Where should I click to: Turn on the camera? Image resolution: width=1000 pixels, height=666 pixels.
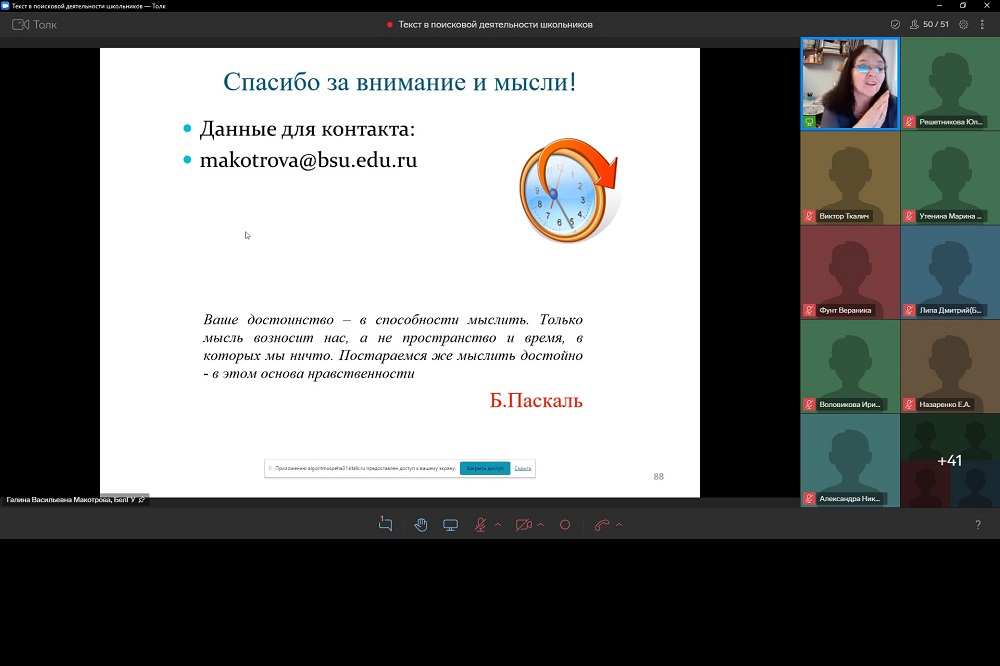pyautogui.click(x=522, y=525)
